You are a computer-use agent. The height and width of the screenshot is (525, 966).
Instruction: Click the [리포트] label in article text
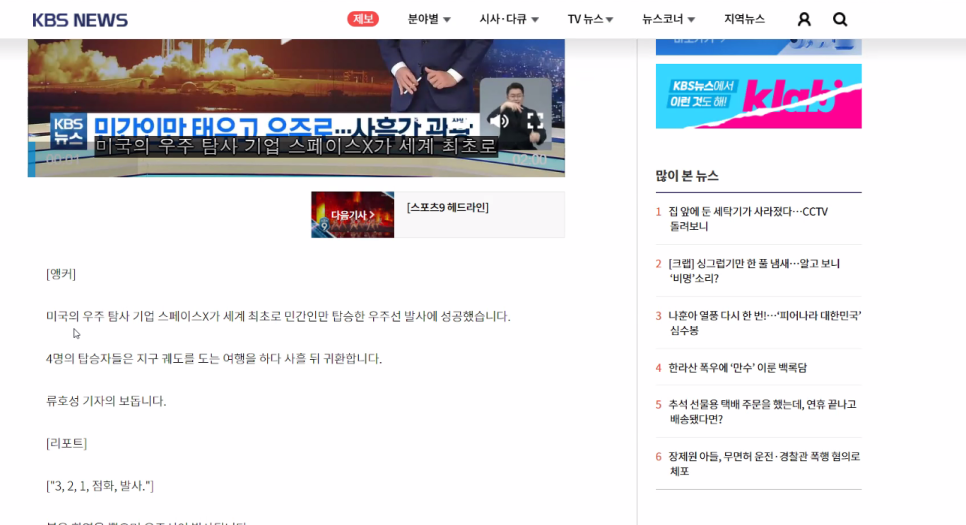(67, 443)
